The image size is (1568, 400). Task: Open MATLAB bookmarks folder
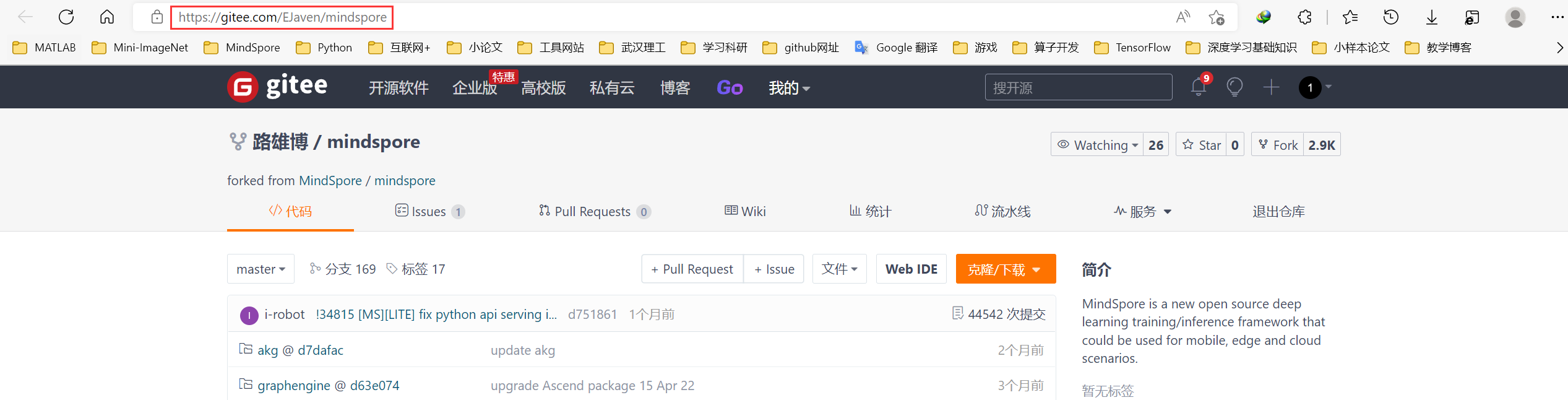tap(44, 48)
